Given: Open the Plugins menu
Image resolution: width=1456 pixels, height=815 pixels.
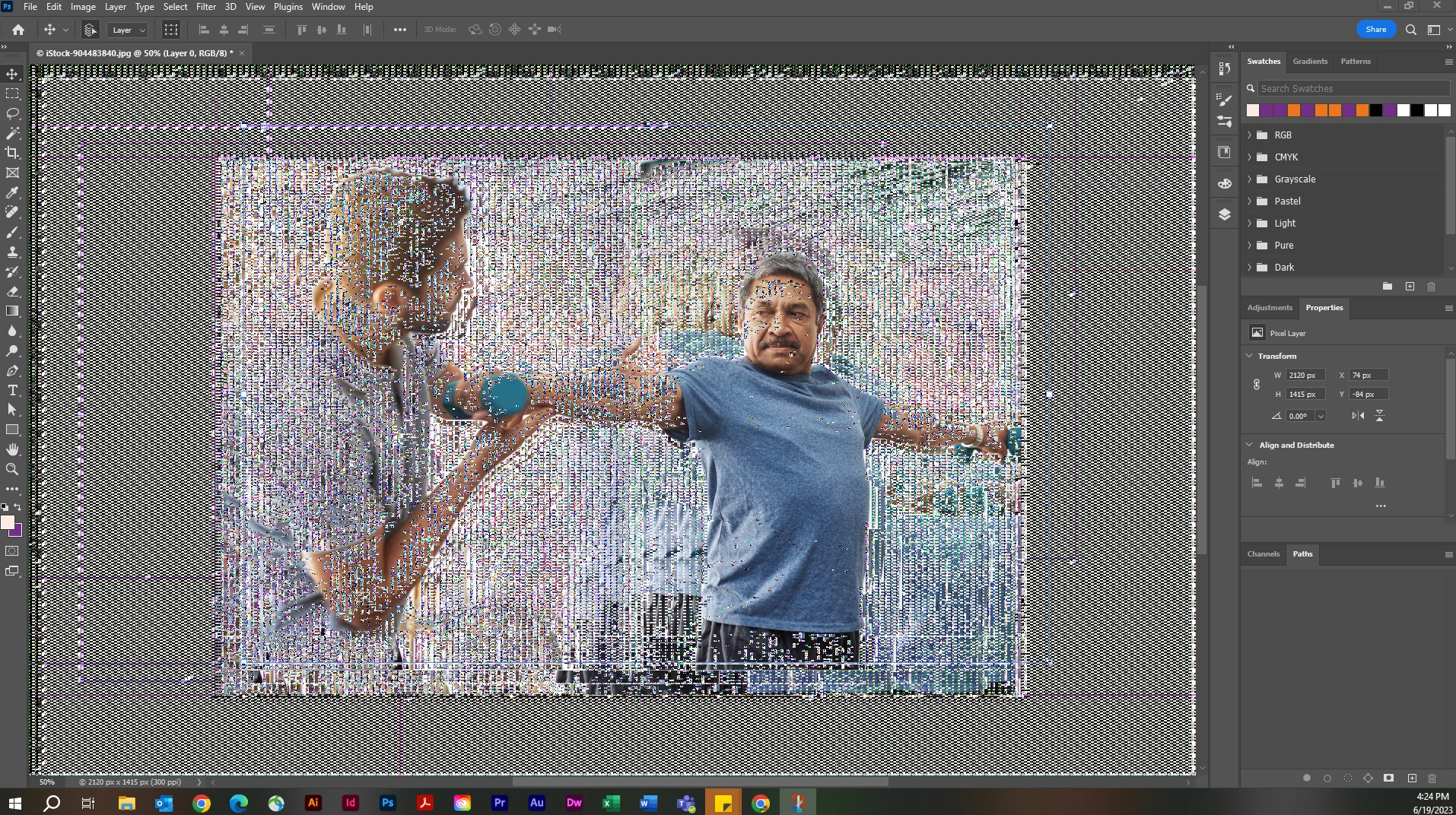Looking at the screenshot, I should (x=288, y=7).
